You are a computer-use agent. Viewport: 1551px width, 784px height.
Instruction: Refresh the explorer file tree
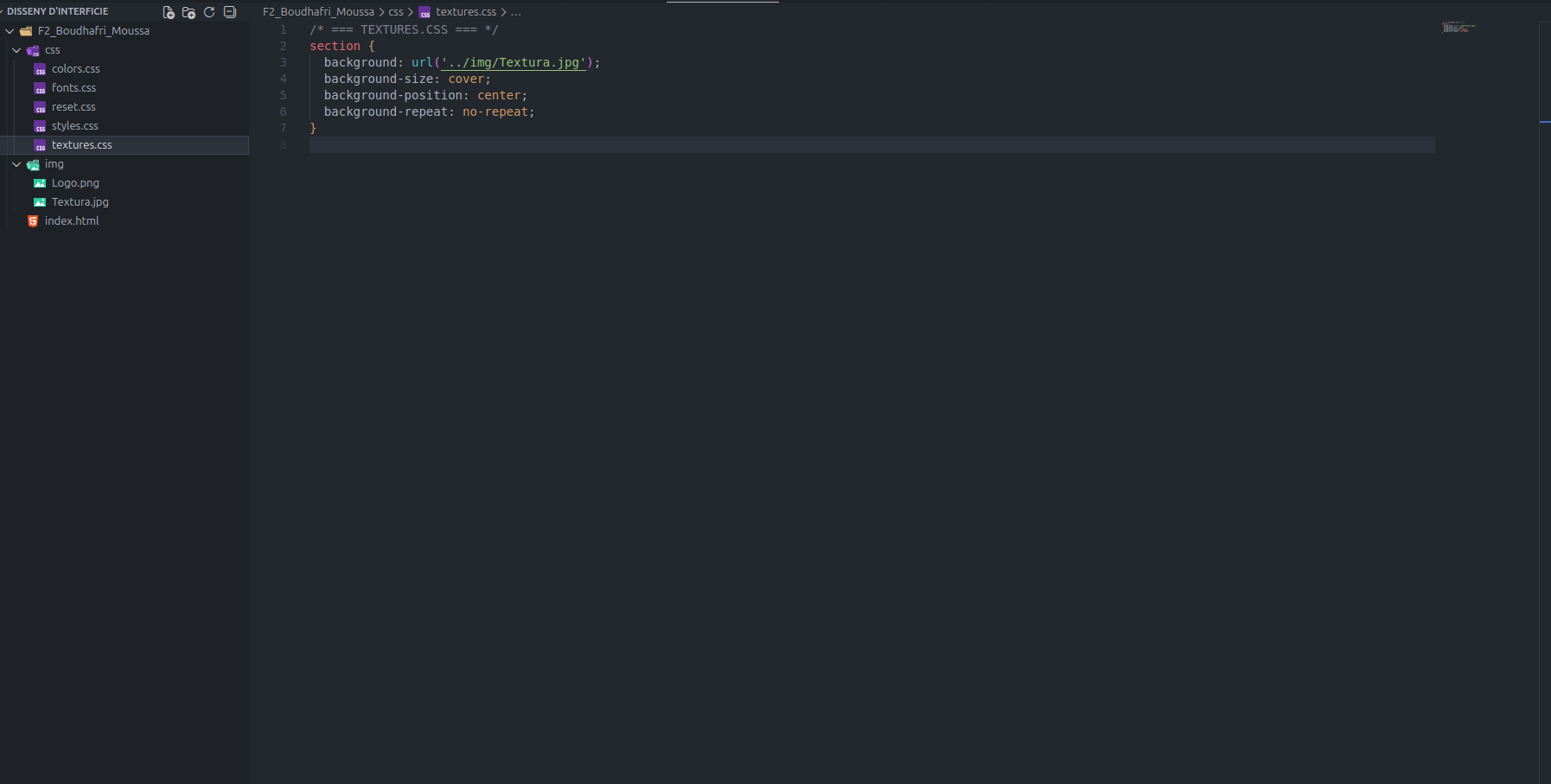point(209,12)
